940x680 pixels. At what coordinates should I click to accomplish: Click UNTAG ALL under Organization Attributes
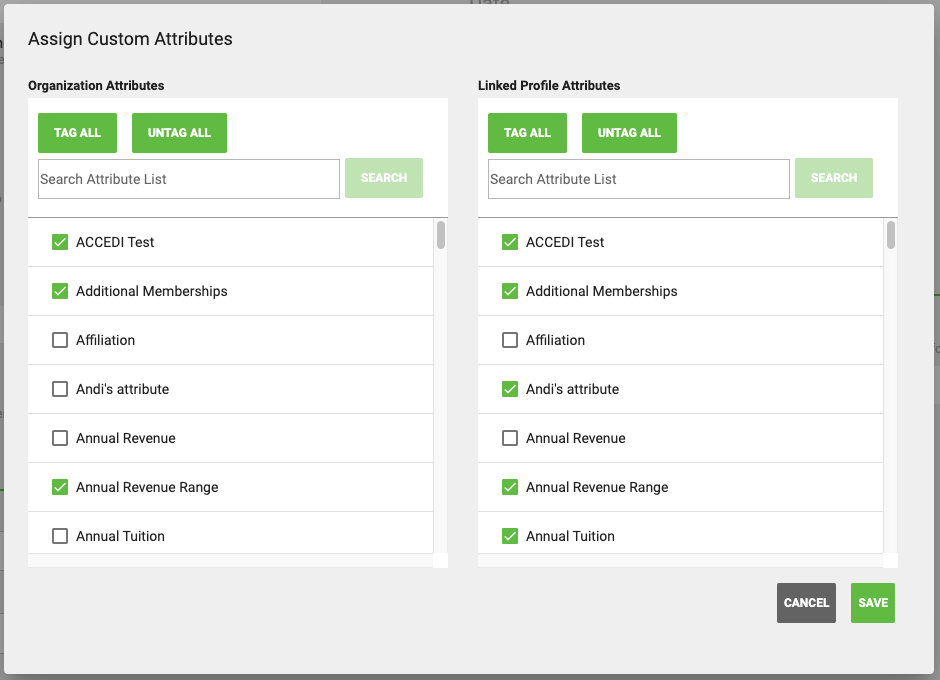[x=179, y=133]
